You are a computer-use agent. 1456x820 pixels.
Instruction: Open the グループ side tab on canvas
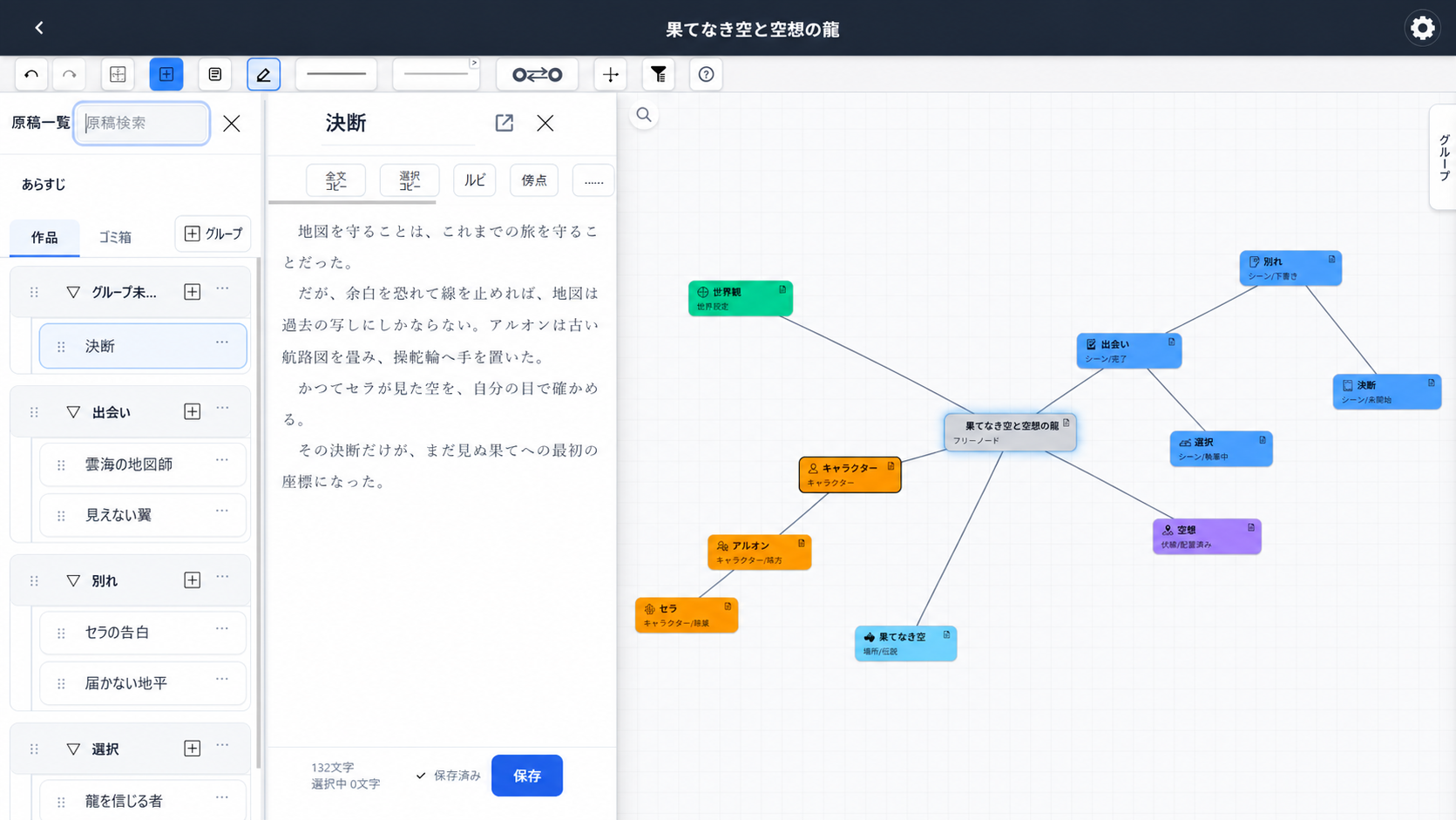point(1443,157)
